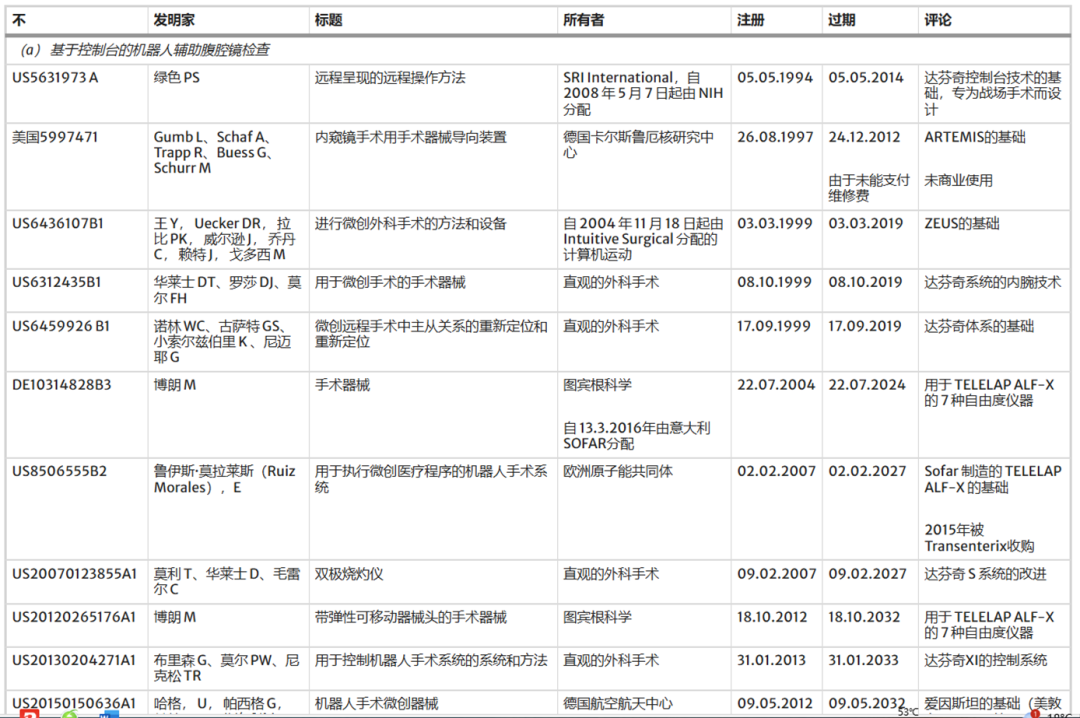The height and width of the screenshot is (718, 1080).
Task: Click registration date 03.03.1999
Action: pyautogui.click(x=775, y=223)
